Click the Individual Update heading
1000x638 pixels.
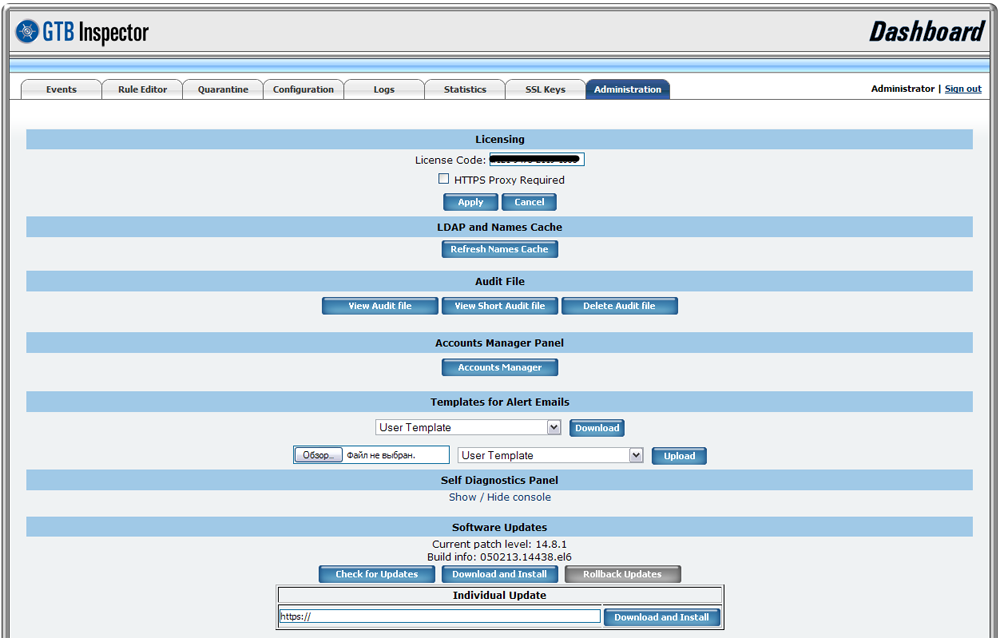coord(499,595)
